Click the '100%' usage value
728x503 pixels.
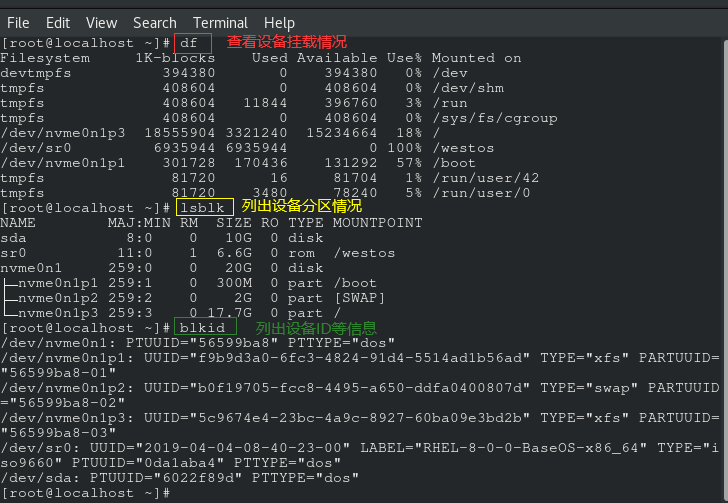(405, 148)
